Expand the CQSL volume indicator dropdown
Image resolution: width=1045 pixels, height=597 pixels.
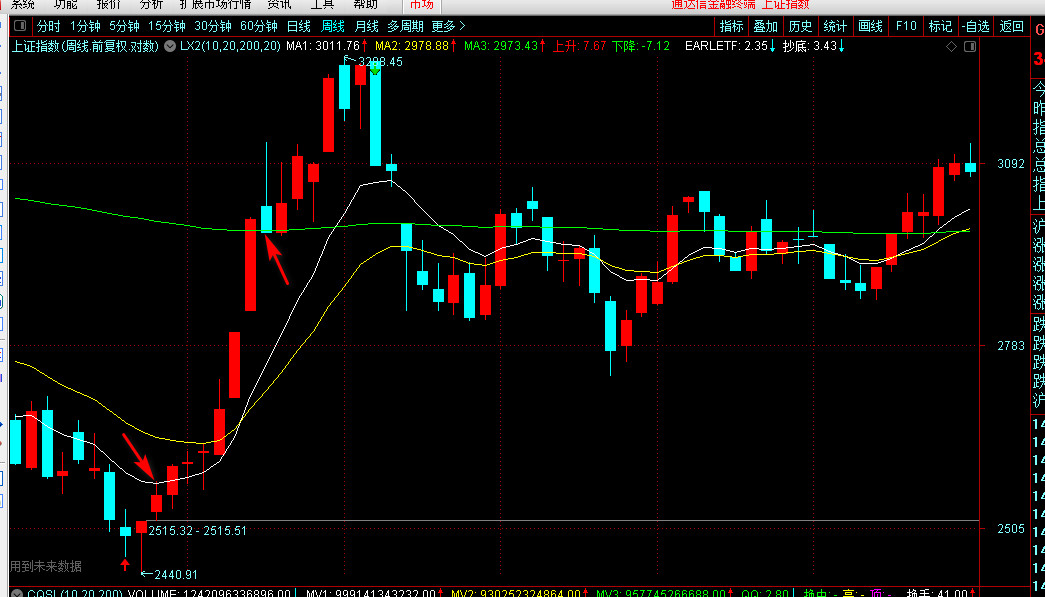pyautogui.click(x=17, y=592)
